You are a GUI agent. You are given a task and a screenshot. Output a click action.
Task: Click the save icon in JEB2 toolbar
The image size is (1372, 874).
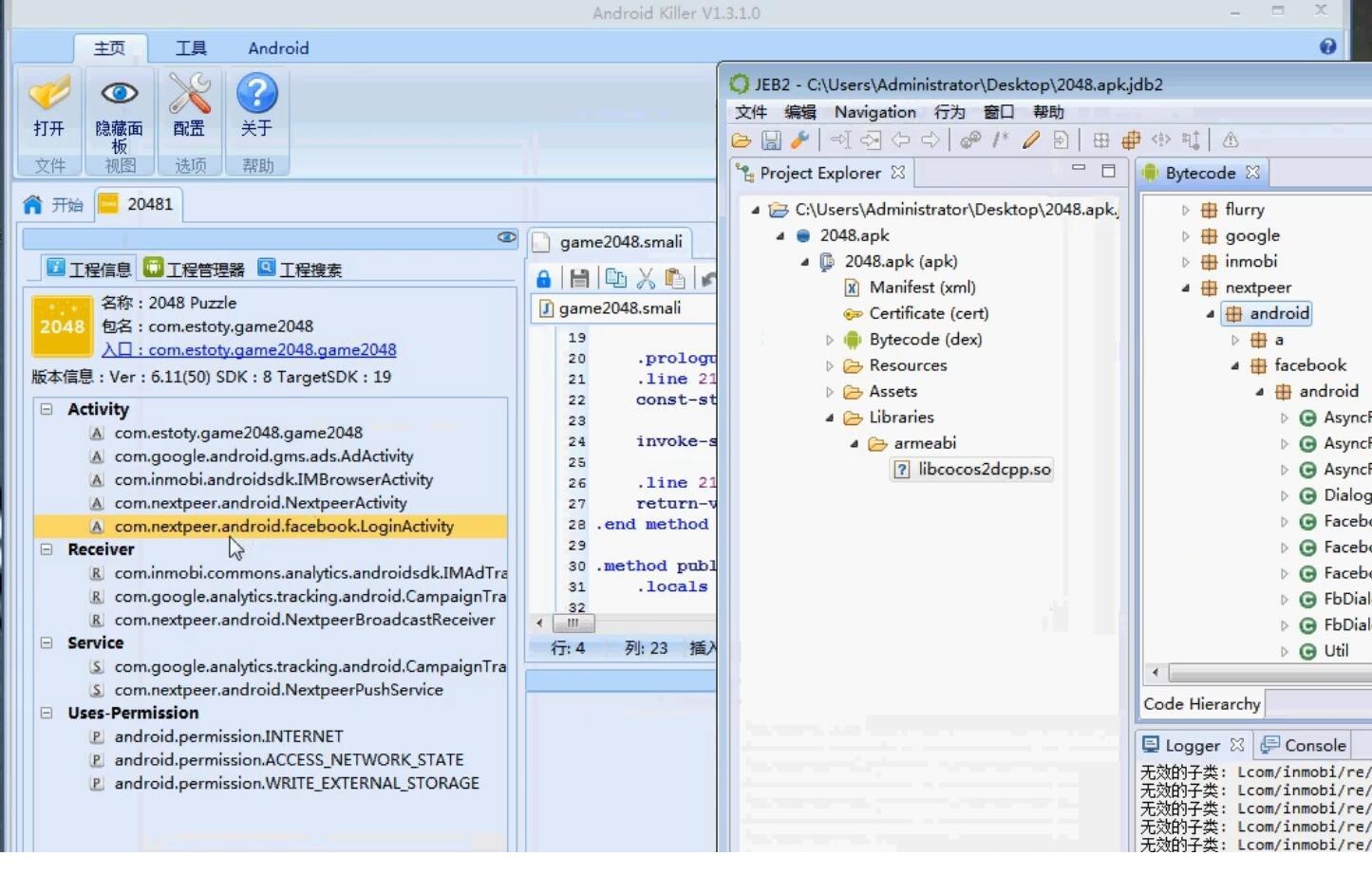point(771,140)
